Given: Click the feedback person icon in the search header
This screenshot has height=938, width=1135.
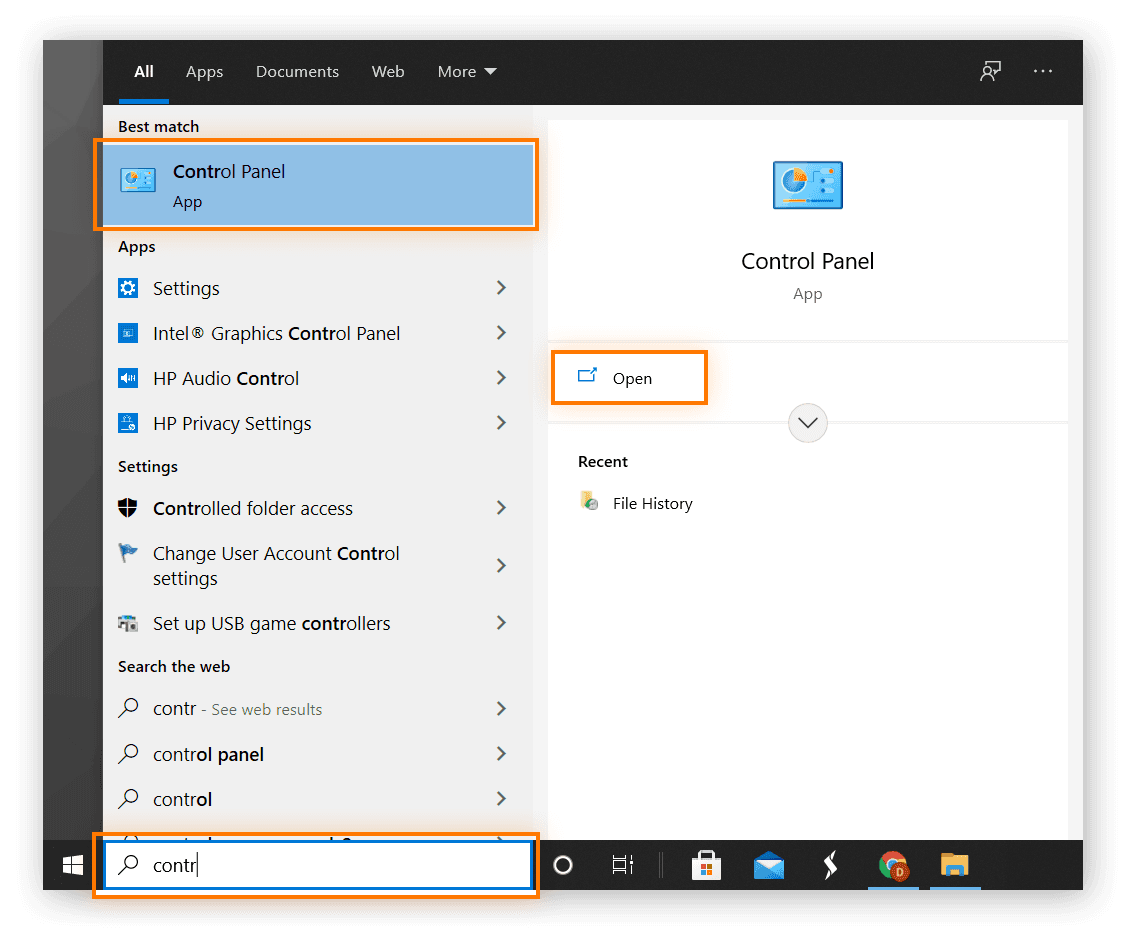Looking at the screenshot, I should [990, 71].
